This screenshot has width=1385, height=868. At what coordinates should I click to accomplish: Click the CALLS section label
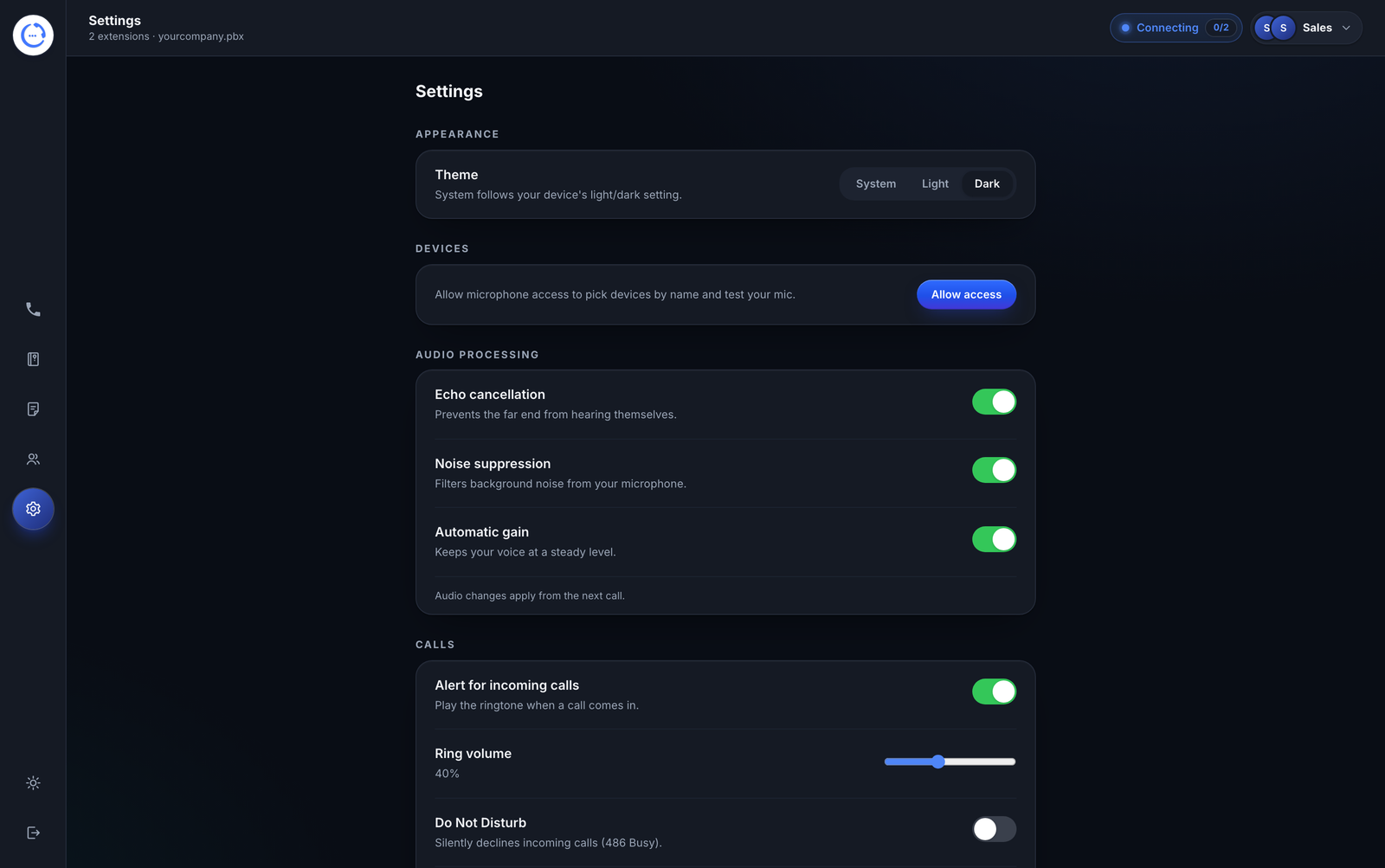(x=435, y=645)
